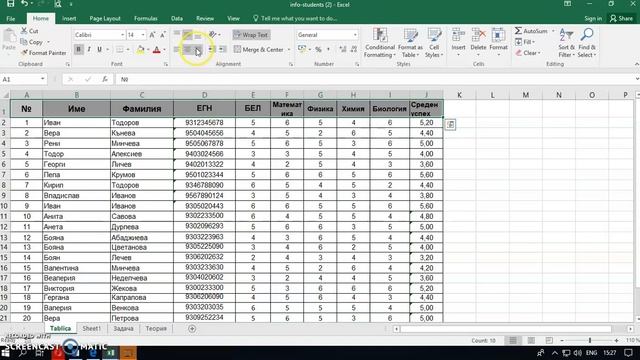The image size is (640, 360).
Task: Toggle Underline formatting
Action: [x=99, y=49]
